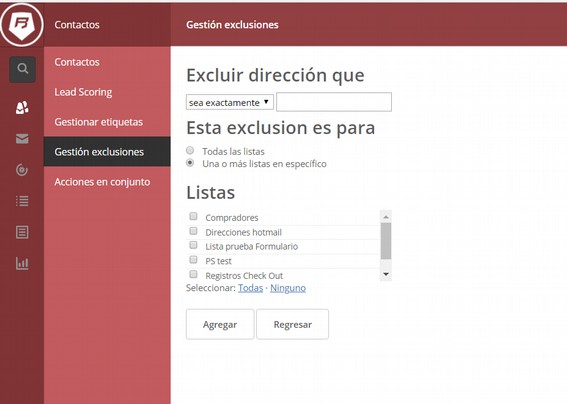567x404 pixels.
Task: Click the 'Todas' select link
Action: (x=250, y=288)
